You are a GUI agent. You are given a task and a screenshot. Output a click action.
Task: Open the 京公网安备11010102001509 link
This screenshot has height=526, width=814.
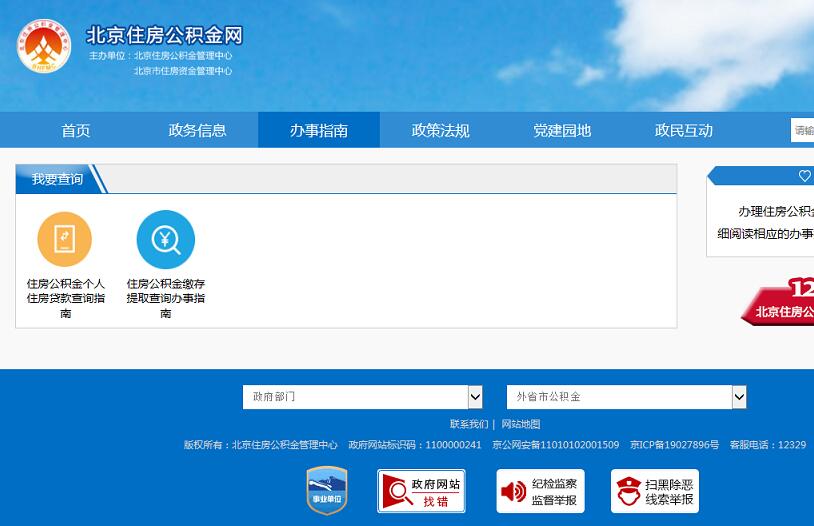click(x=555, y=445)
